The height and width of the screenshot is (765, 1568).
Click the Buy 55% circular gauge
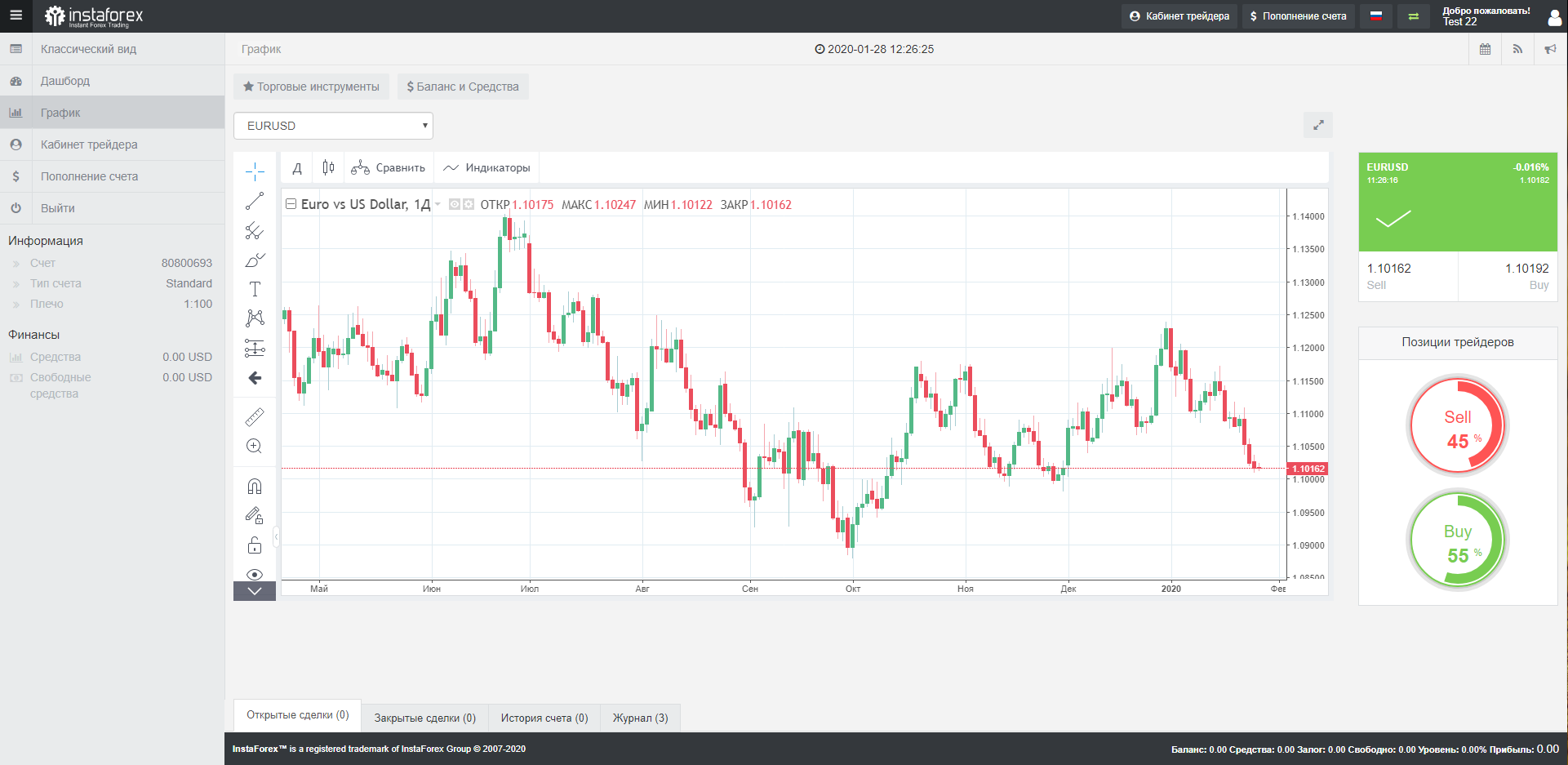pyautogui.click(x=1458, y=540)
